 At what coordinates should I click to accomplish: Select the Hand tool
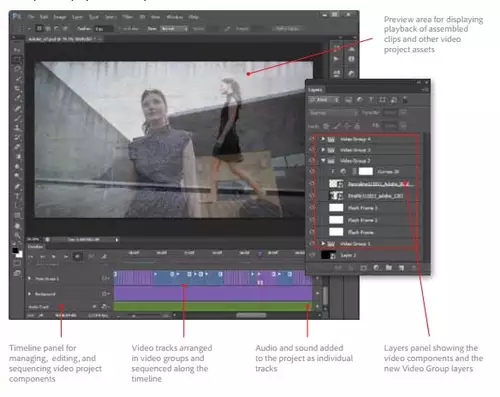(x=17, y=226)
